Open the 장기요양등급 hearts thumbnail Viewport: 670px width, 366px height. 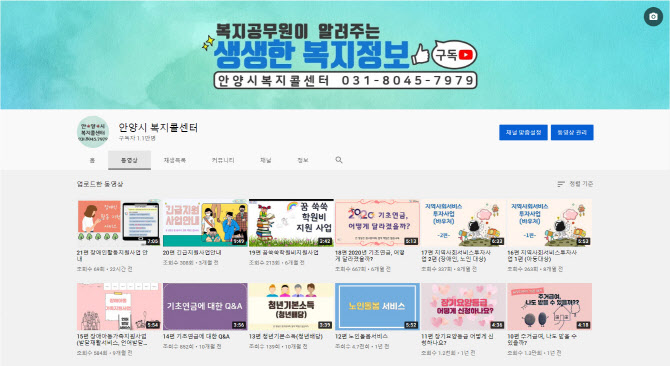pyautogui.click(x=464, y=306)
